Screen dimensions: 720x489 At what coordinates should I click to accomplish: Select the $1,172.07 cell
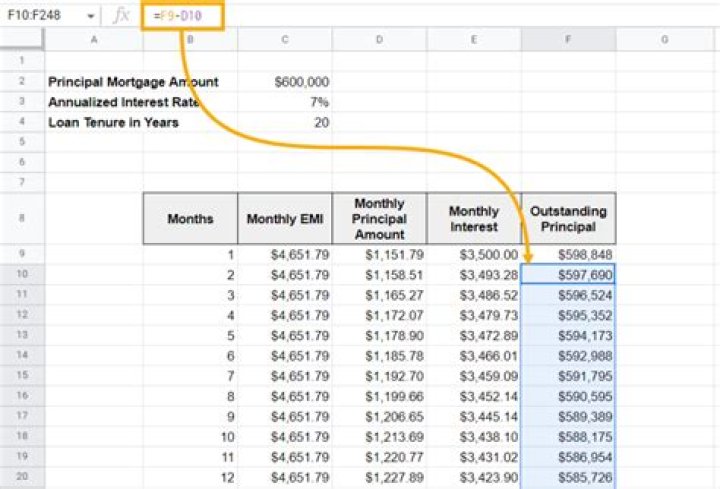pos(379,315)
